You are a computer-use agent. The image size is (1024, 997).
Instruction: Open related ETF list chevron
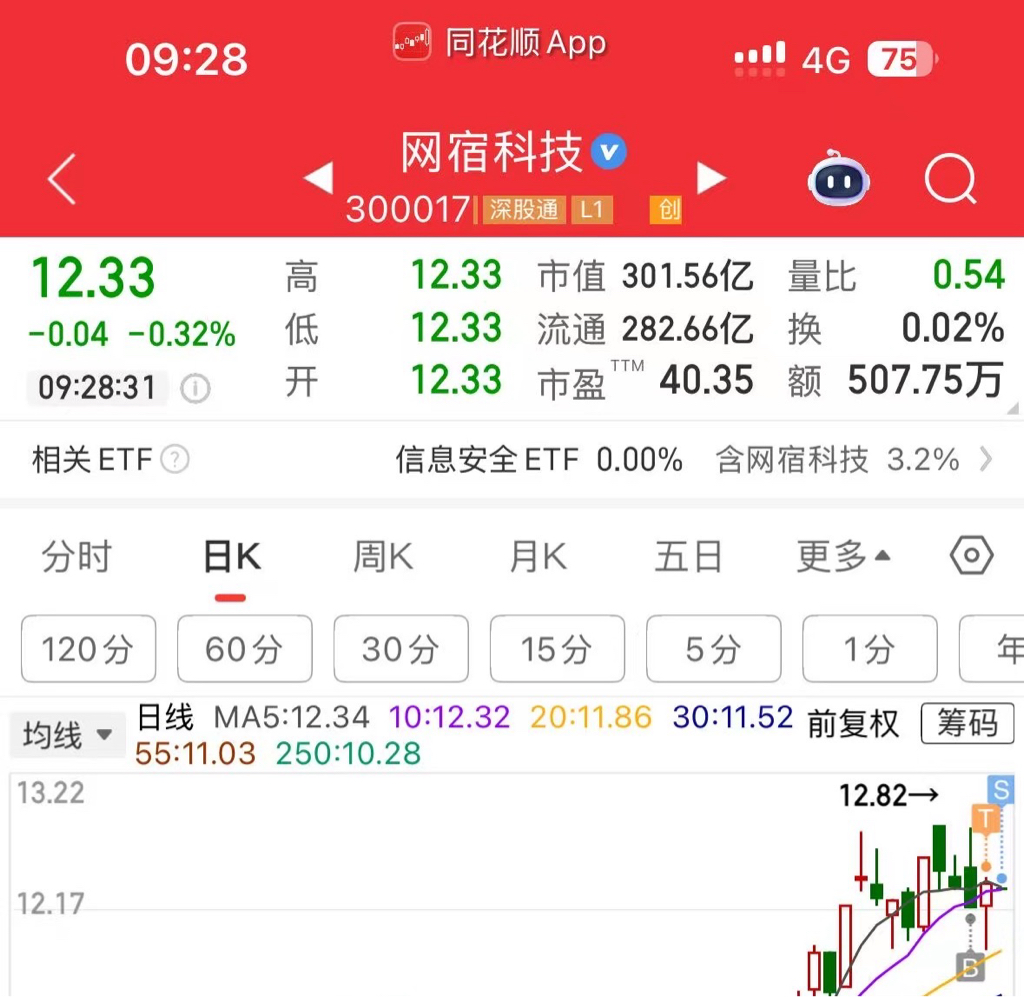986,459
